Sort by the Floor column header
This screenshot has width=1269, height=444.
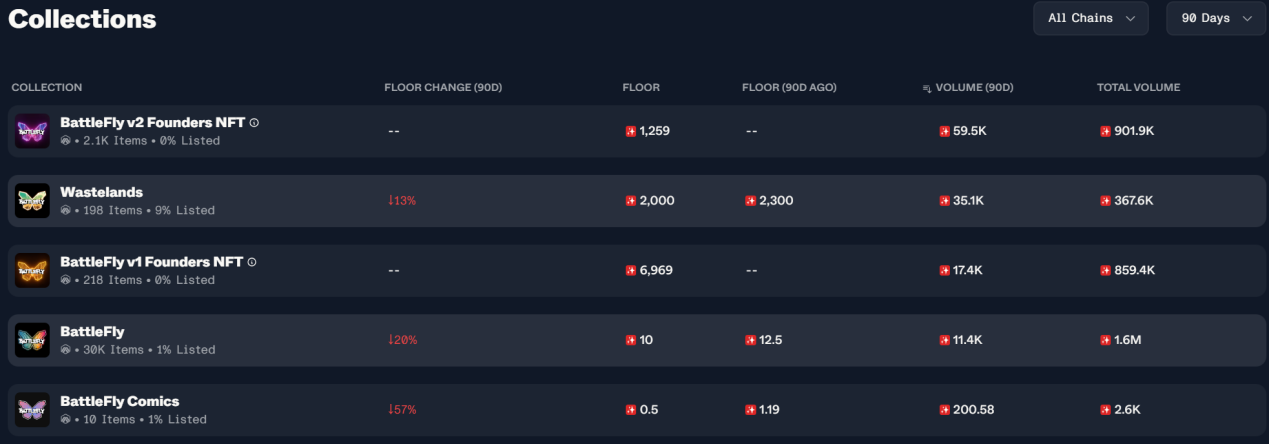point(641,88)
